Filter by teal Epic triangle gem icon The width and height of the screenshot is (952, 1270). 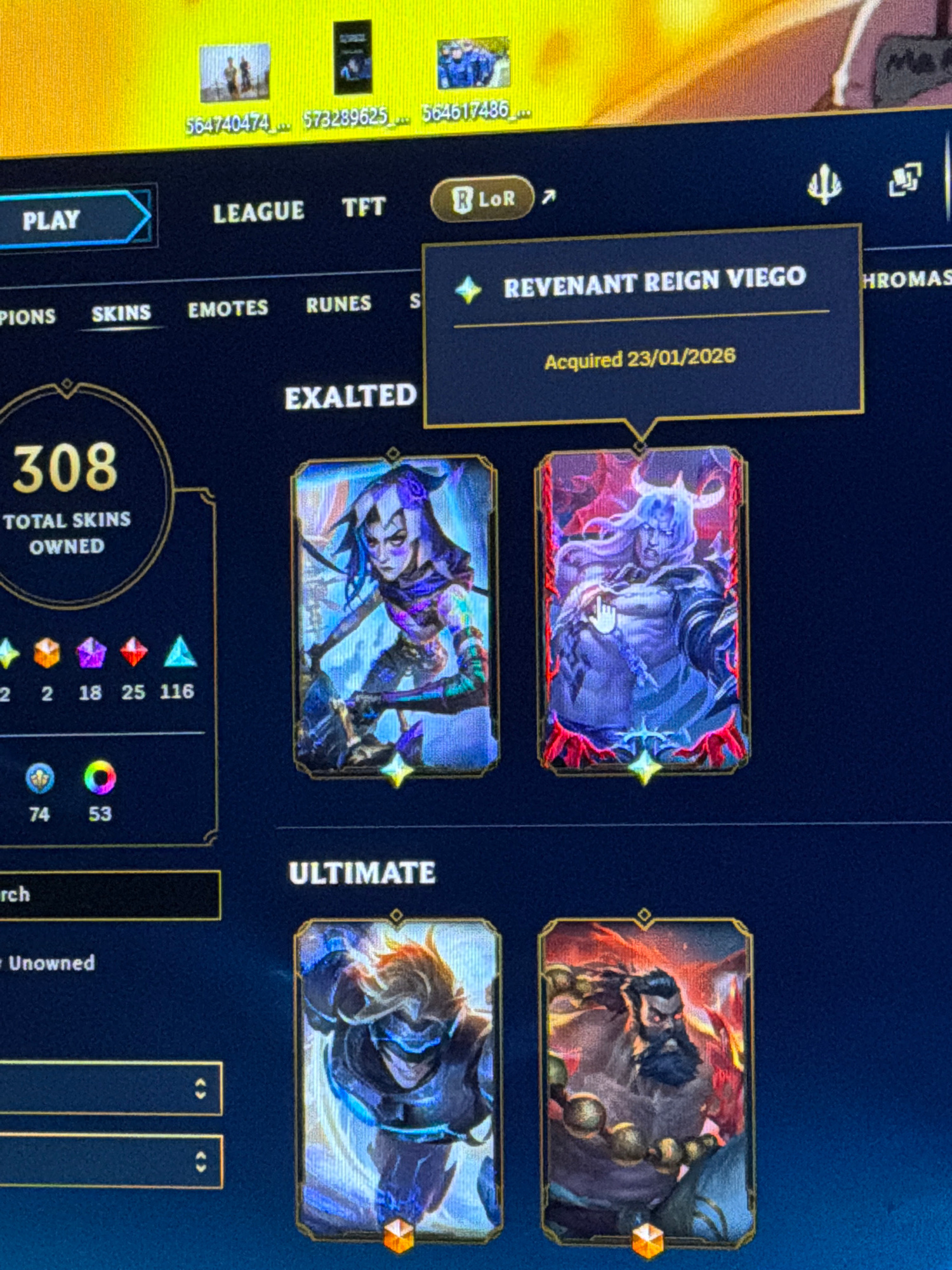[x=180, y=652]
